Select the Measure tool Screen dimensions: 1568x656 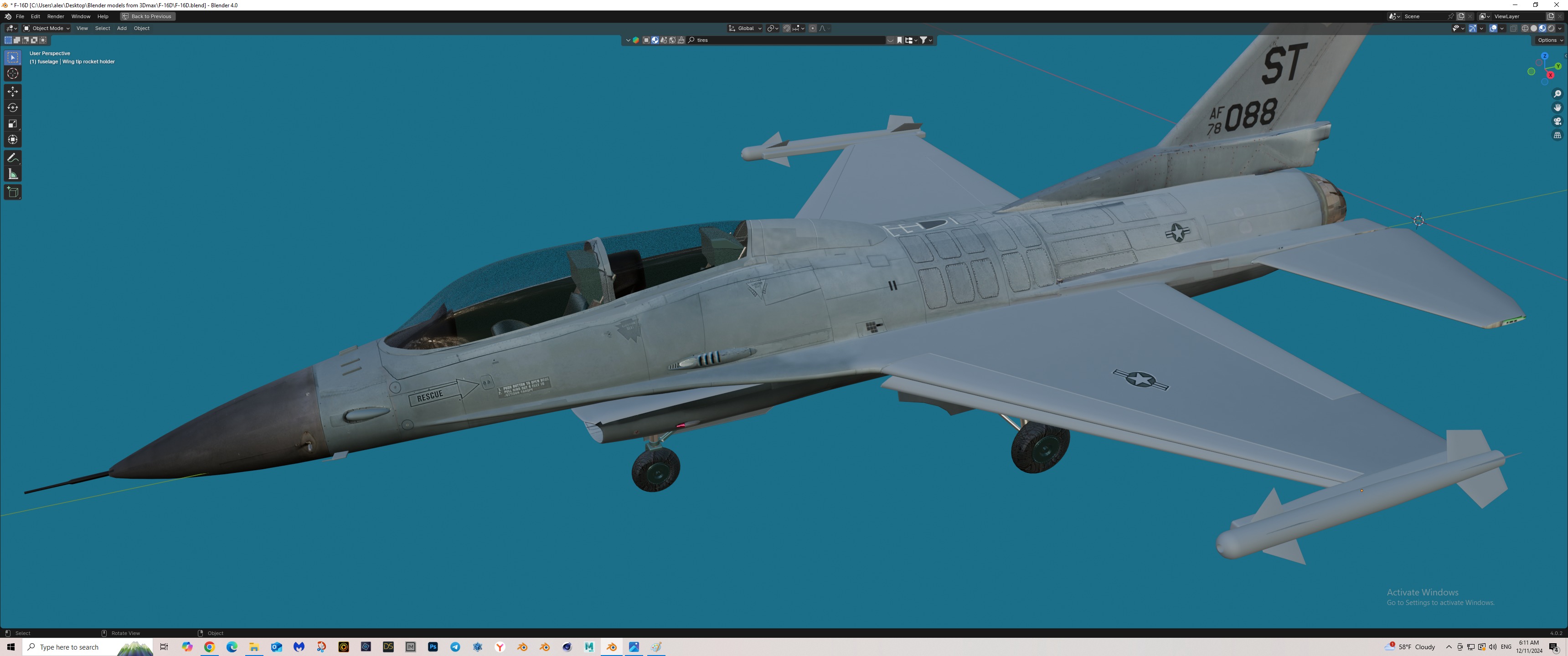coord(13,174)
